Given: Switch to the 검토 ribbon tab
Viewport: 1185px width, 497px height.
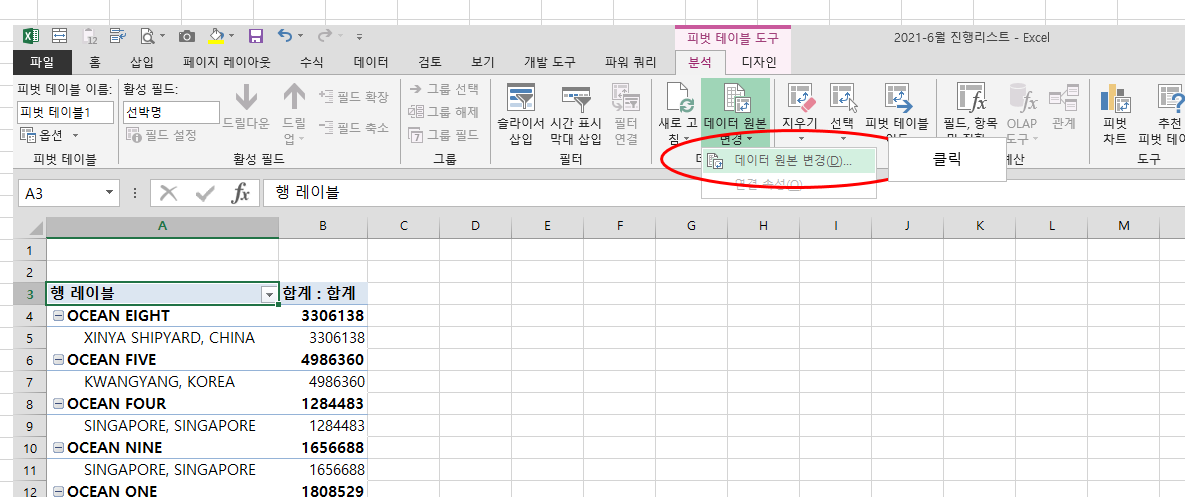Looking at the screenshot, I should (430, 62).
